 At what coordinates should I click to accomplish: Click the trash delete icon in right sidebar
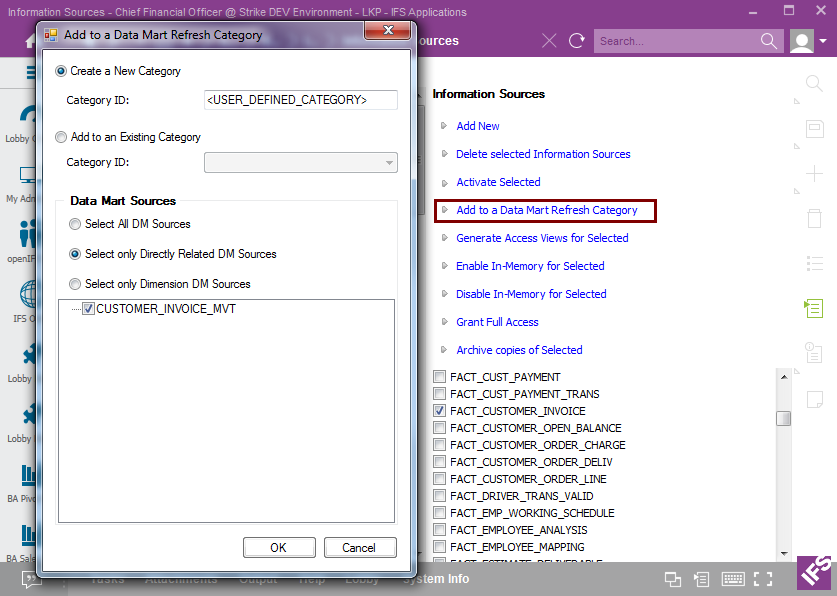[x=815, y=218]
